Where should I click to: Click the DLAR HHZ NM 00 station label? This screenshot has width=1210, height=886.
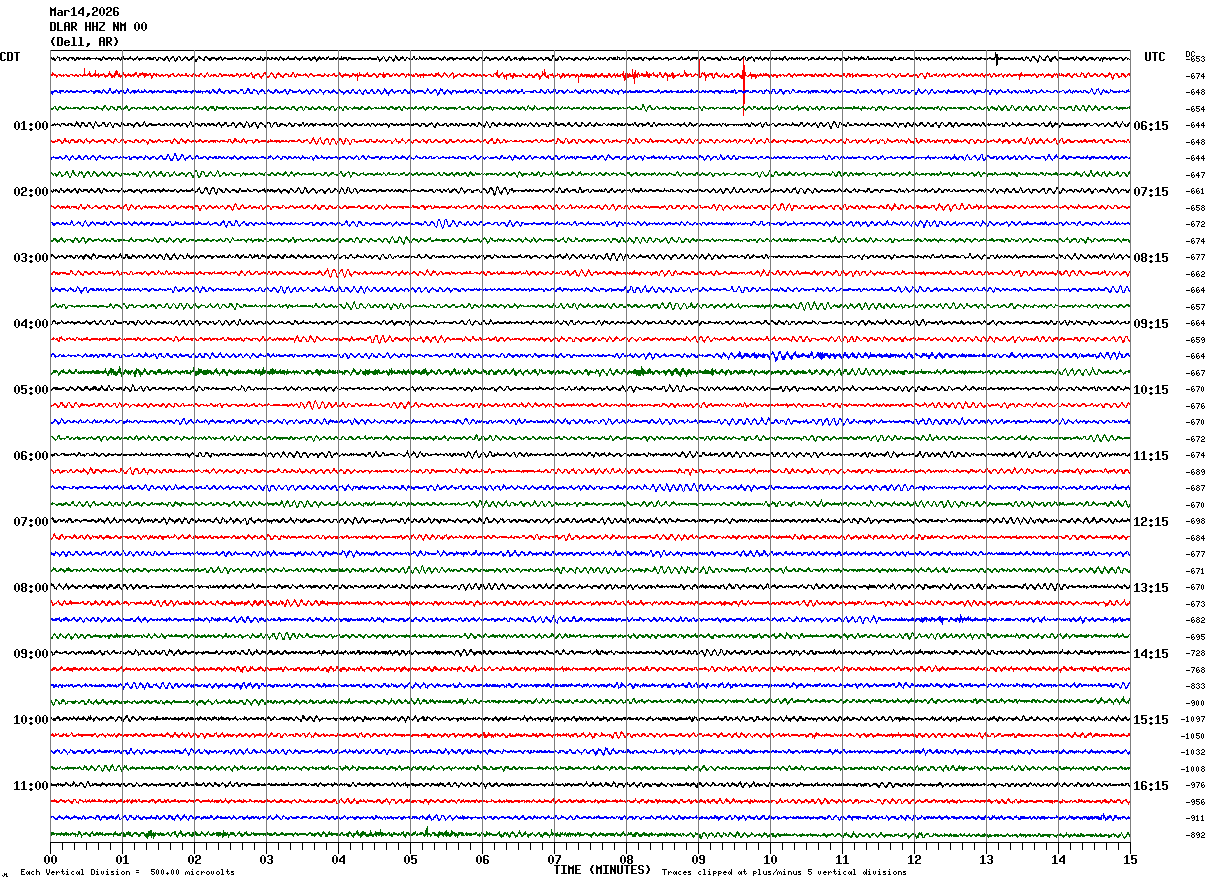click(x=98, y=27)
